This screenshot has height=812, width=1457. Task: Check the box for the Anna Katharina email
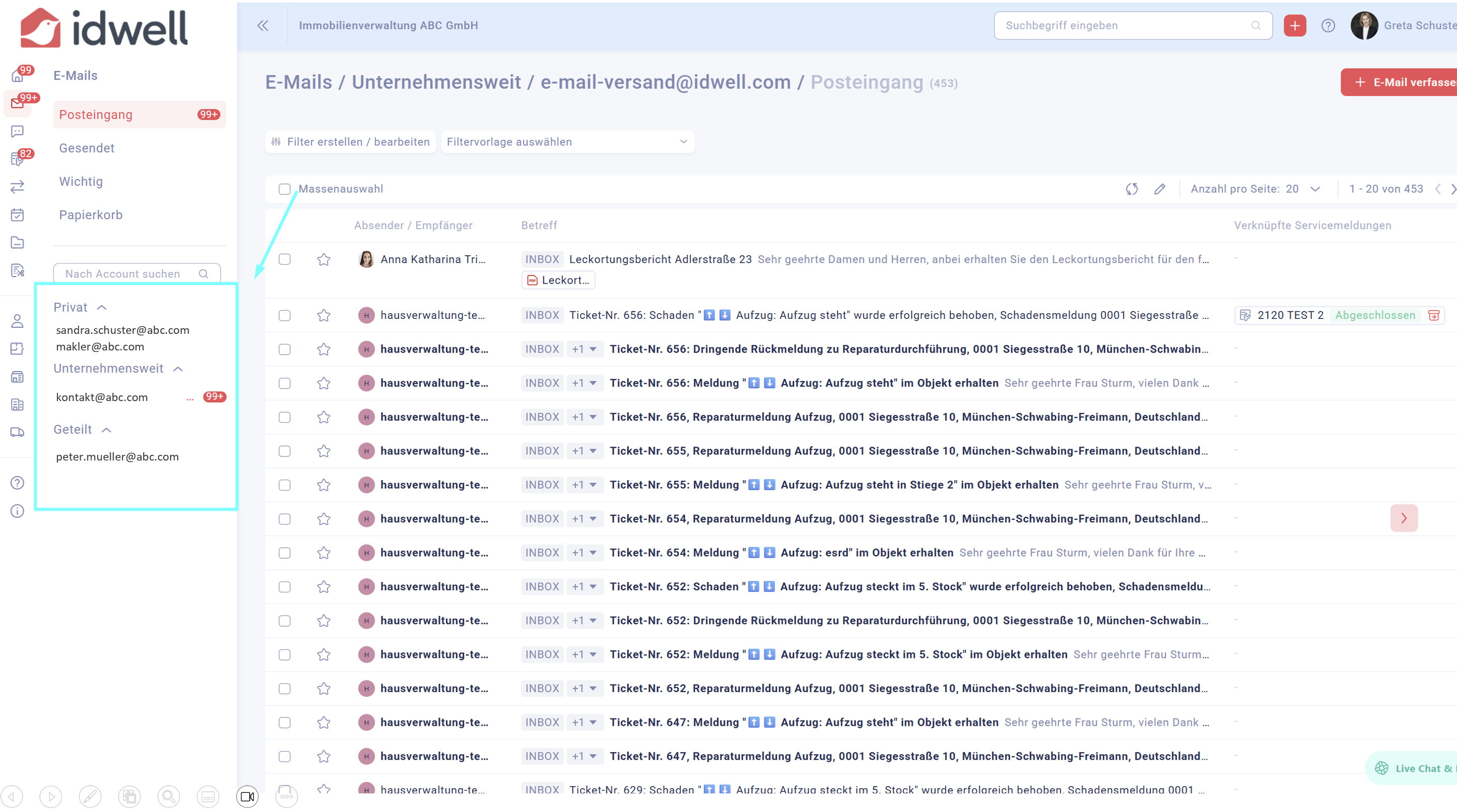coord(284,259)
